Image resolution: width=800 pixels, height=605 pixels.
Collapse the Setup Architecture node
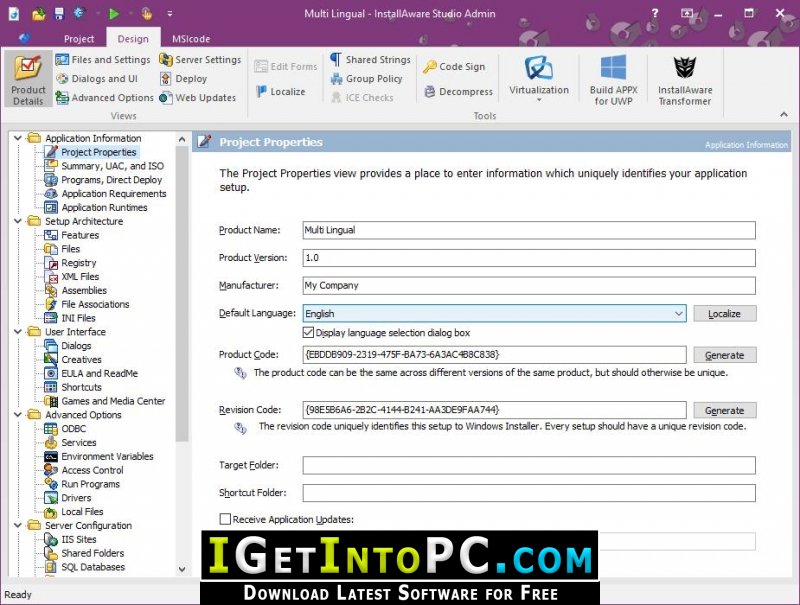[18, 221]
